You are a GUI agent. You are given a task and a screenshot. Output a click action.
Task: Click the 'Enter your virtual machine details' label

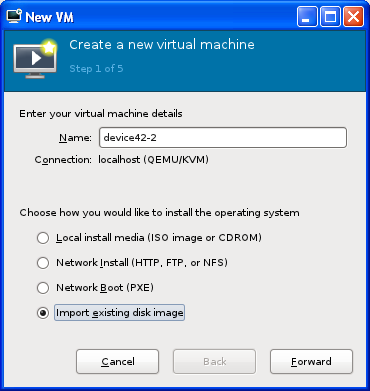pyautogui.click(x=101, y=114)
